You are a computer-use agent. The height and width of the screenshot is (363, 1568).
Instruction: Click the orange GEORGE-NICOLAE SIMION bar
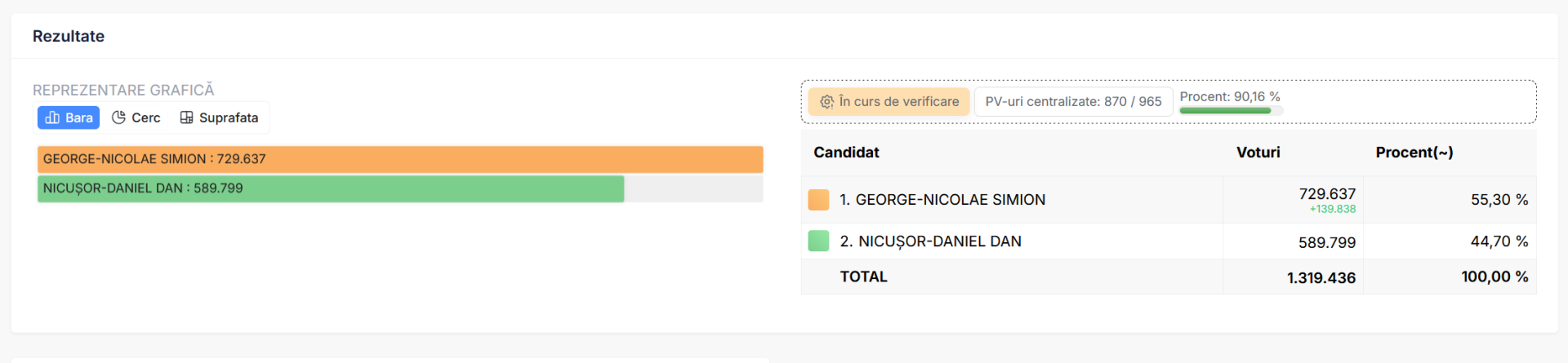400,159
